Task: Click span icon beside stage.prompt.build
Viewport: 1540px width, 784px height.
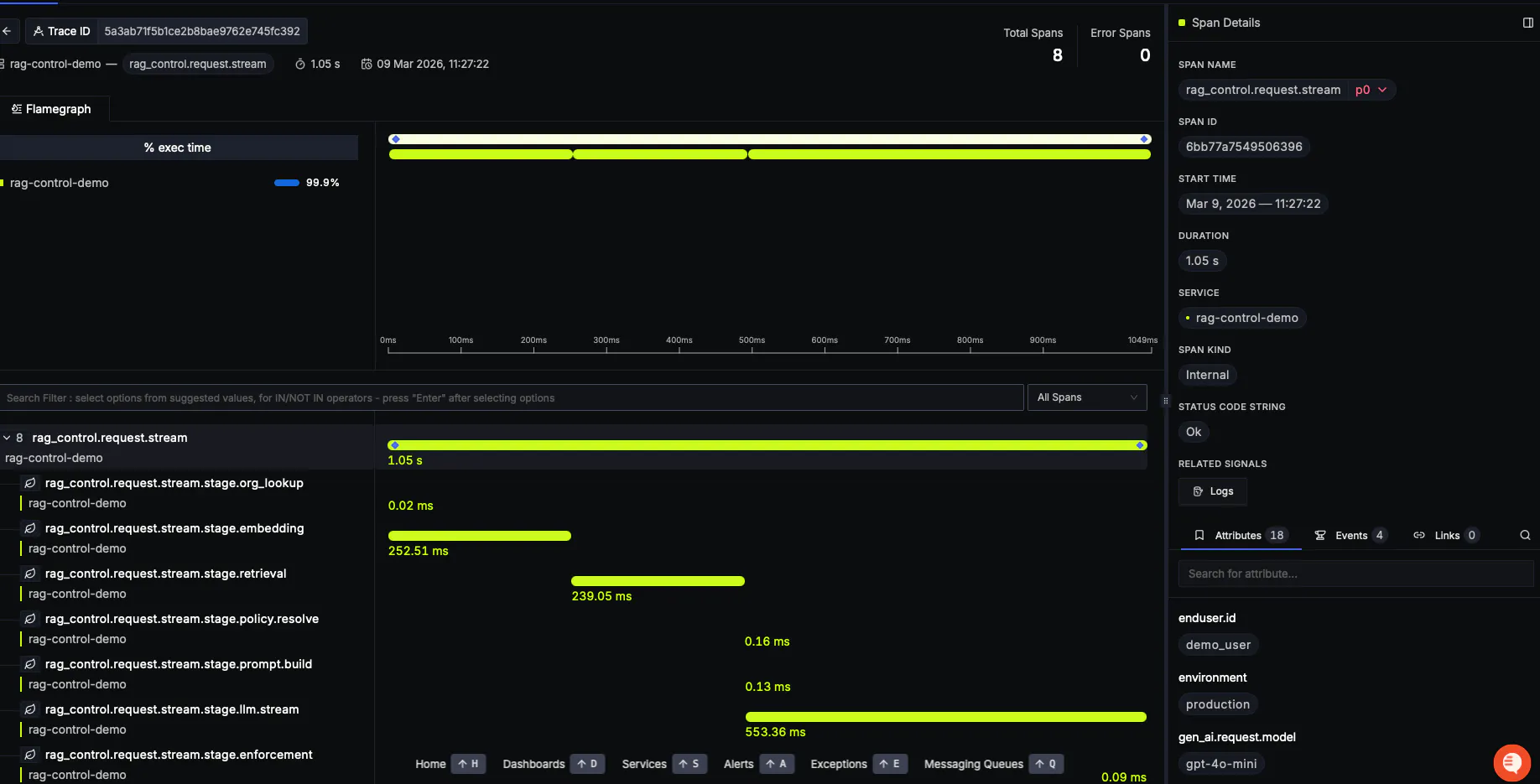Action: [30, 664]
